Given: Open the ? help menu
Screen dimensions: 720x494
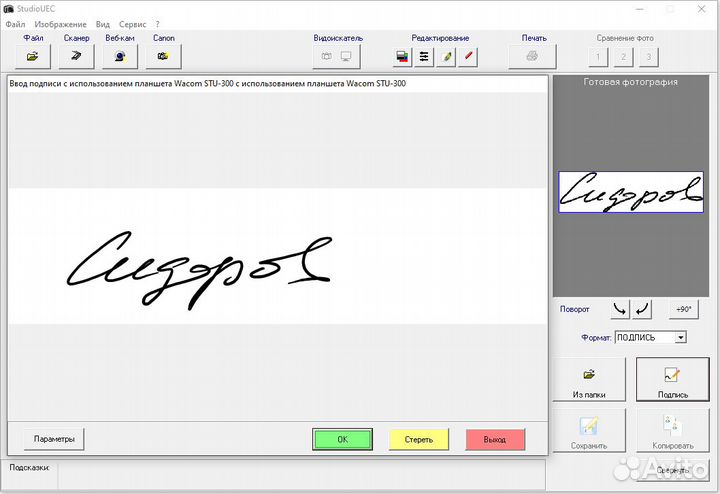Looking at the screenshot, I should (x=158, y=24).
